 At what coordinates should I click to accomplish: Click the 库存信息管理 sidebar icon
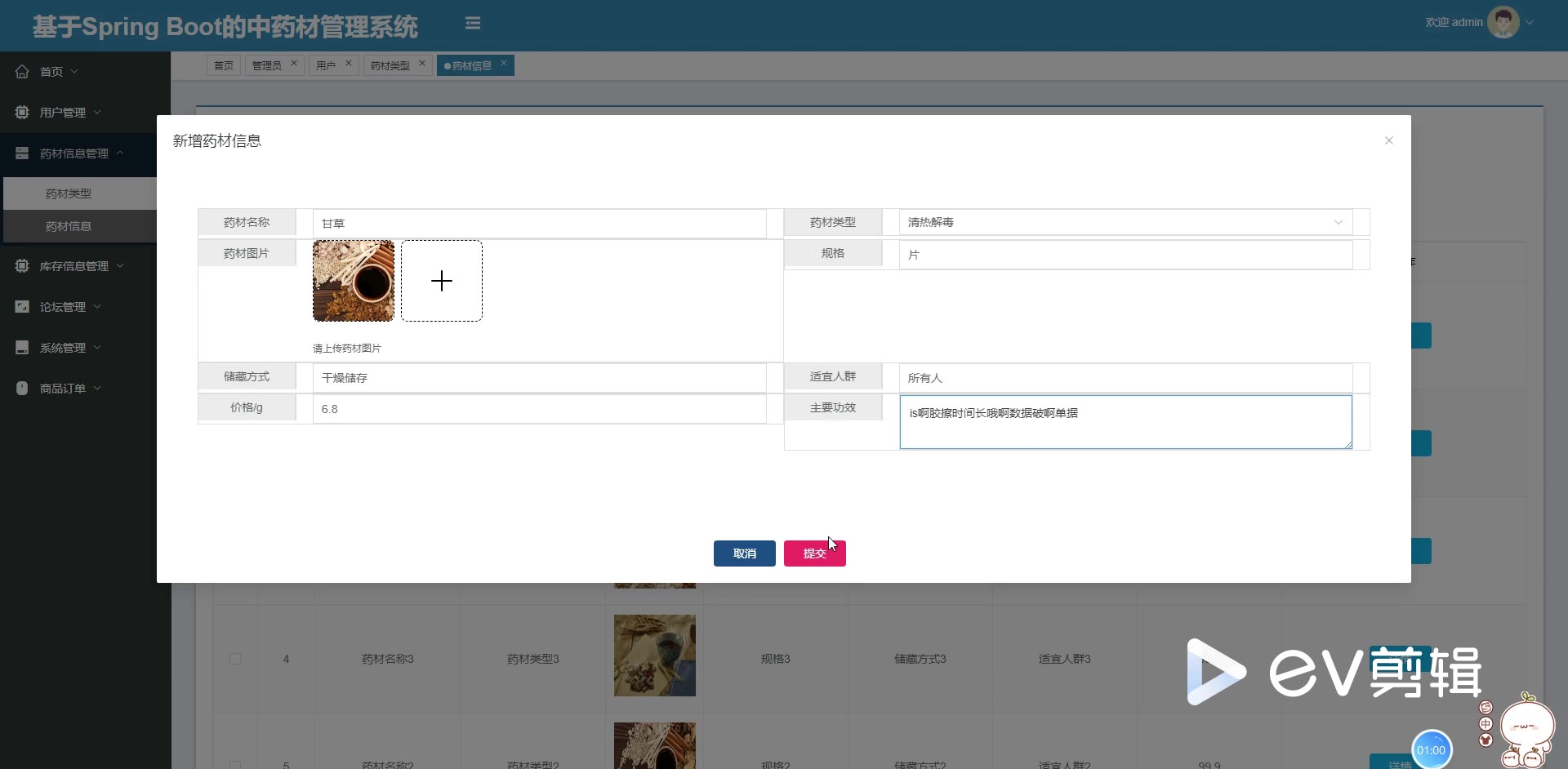click(22, 266)
